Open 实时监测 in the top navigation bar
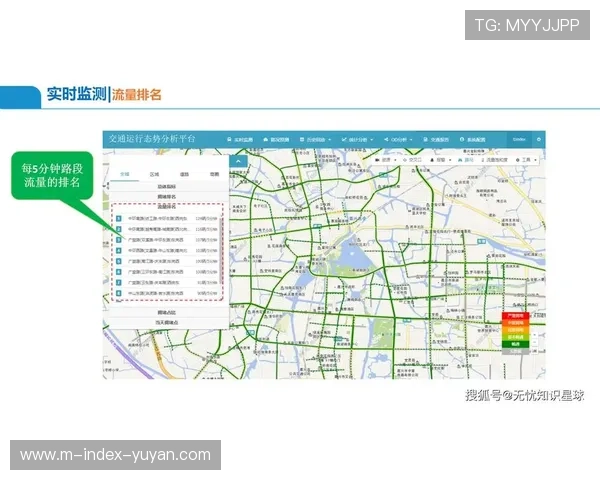The width and height of the screenshot is (600, 480). tap(240, 140)
